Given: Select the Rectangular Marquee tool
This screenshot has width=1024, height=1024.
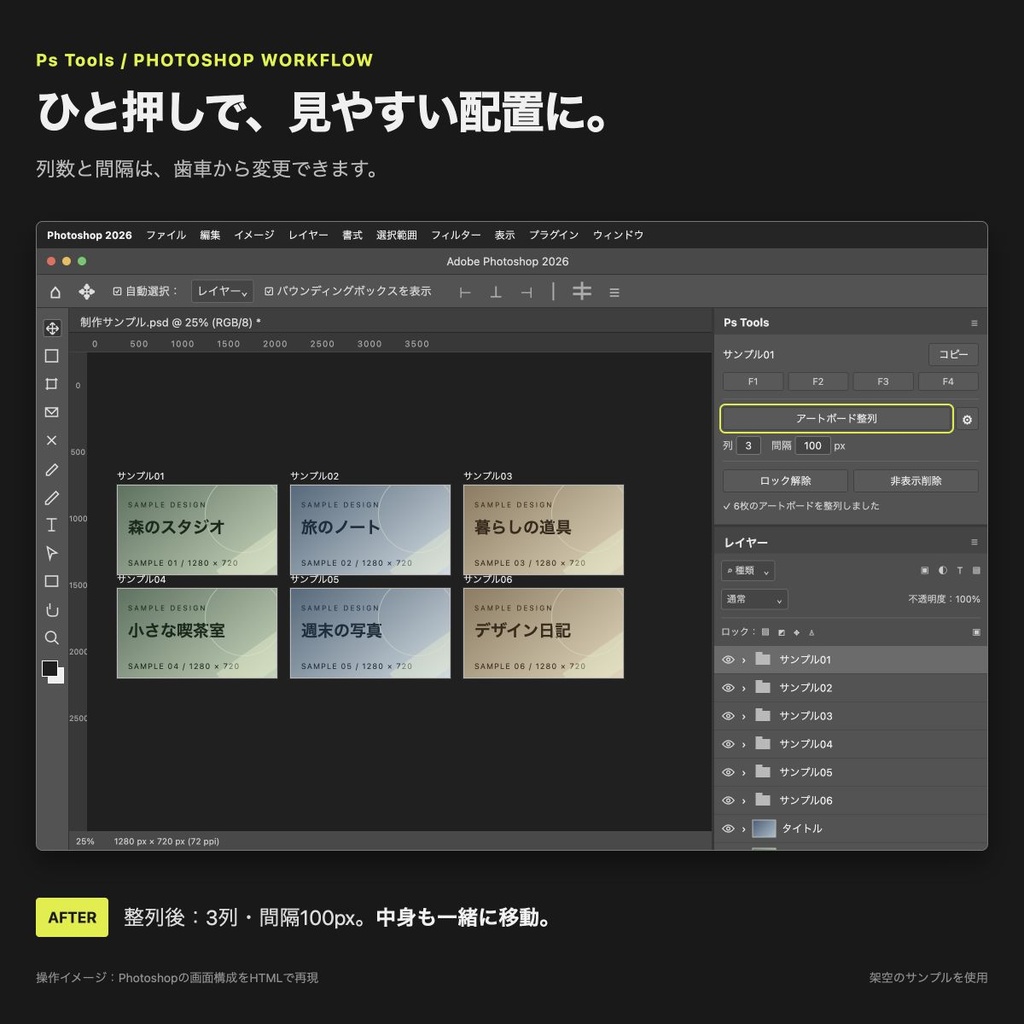Looking at the screenshot, I should click(x=52, y=356).
